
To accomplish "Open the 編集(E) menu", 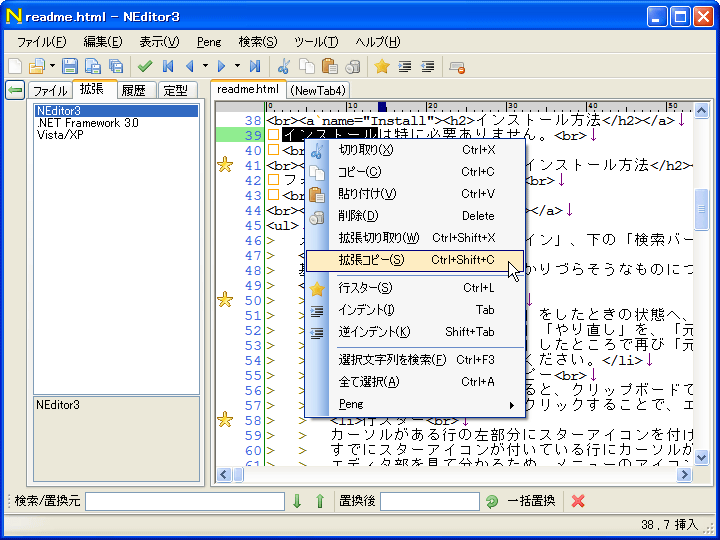I will 103,42.
